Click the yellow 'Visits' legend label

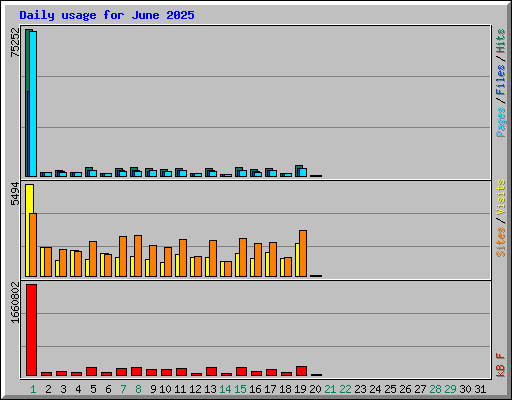tap(501, 198)
